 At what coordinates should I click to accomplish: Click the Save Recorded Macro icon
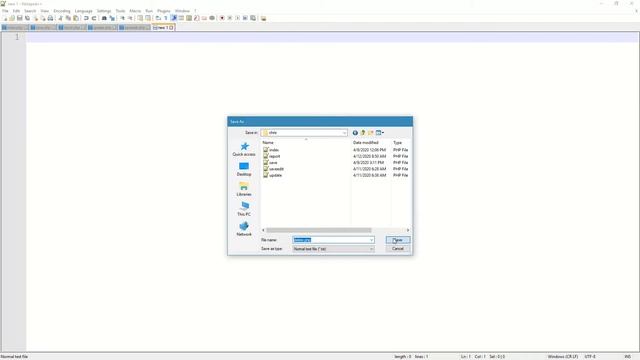pos(253,18)
